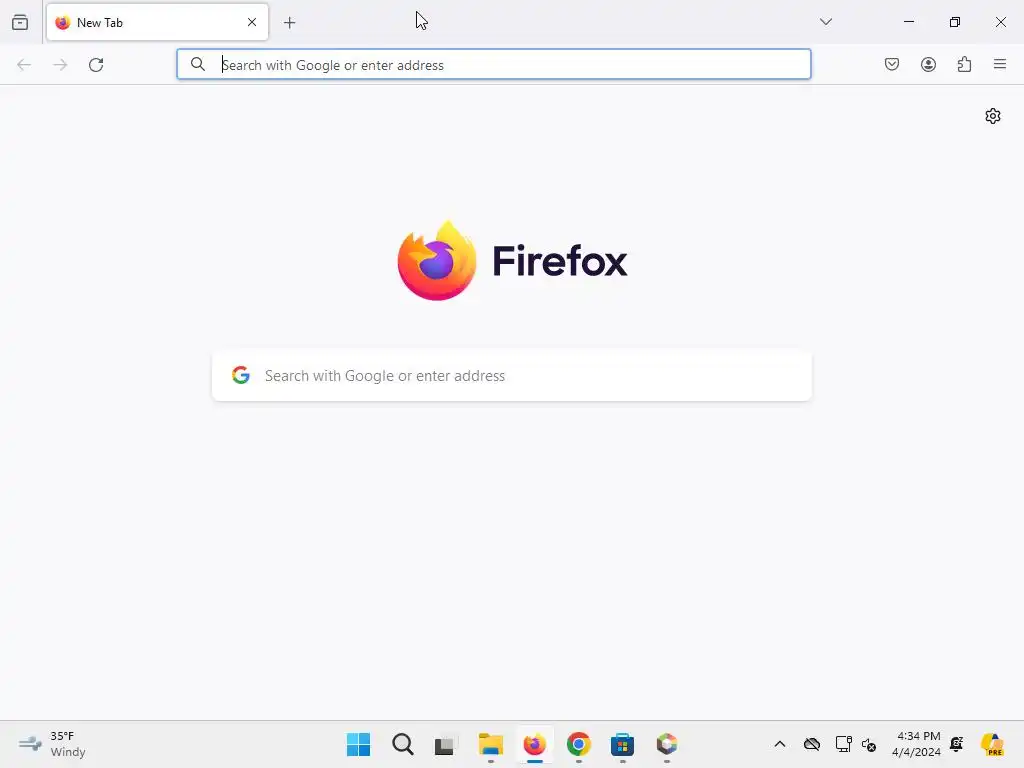
Task: Open clock and calendar at 4:34 PM
Action: pyautogui.click(x=917, y=744)
